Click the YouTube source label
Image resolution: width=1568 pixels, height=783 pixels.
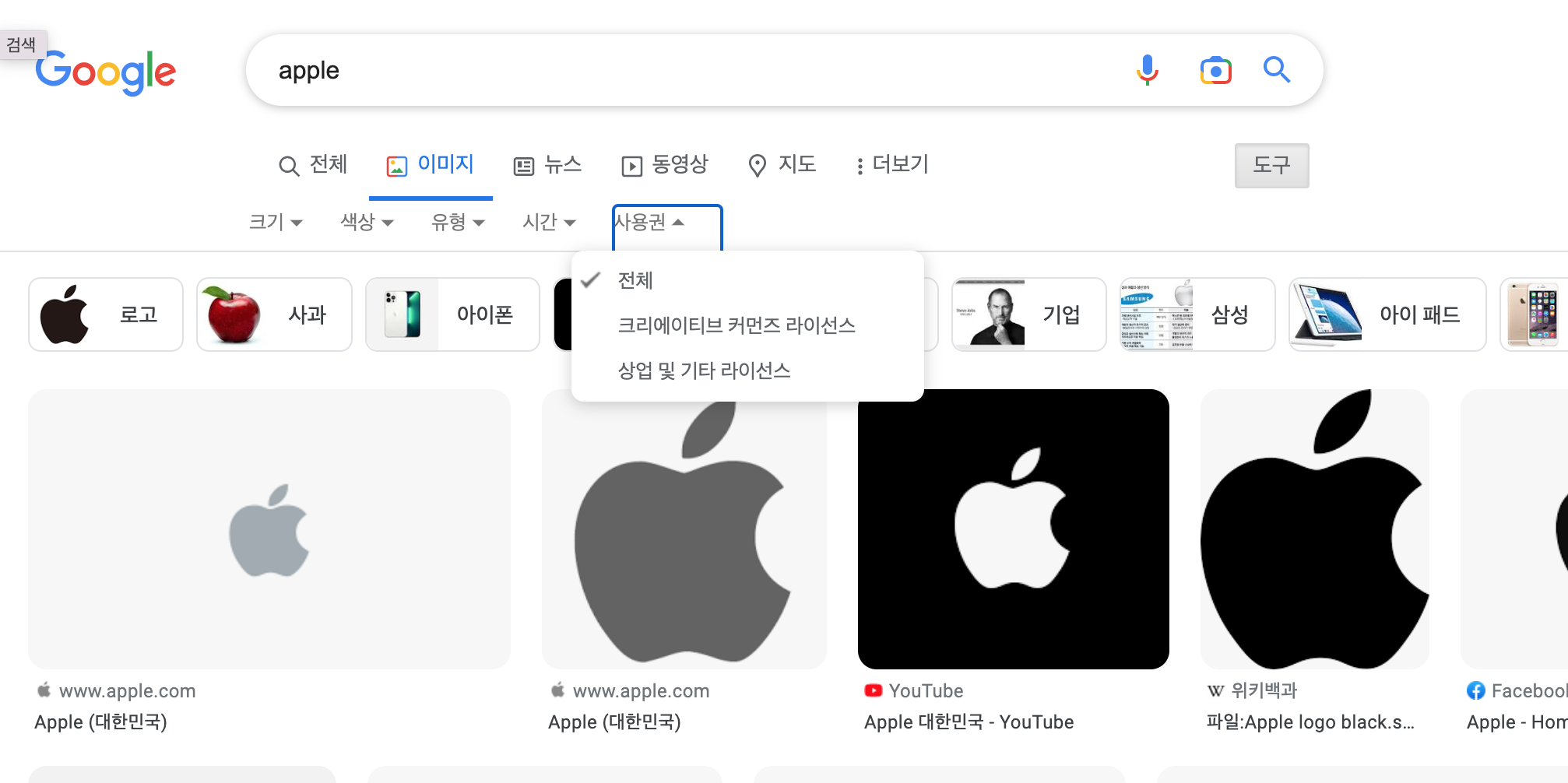(x=926, y=691)
